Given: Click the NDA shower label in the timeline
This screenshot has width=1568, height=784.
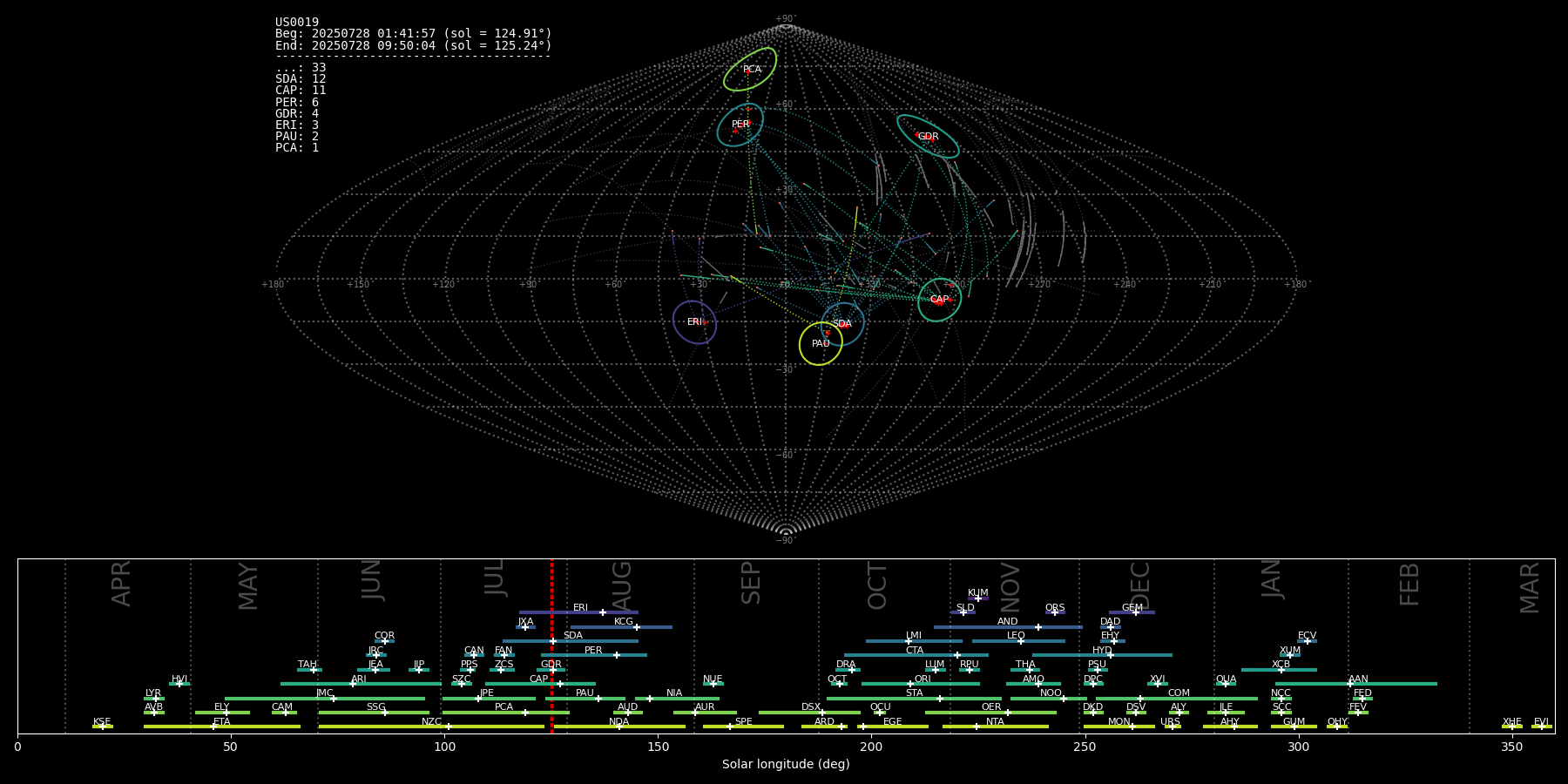Looking at the screenshot, I should pyautogui.click(x=619, y=722).
